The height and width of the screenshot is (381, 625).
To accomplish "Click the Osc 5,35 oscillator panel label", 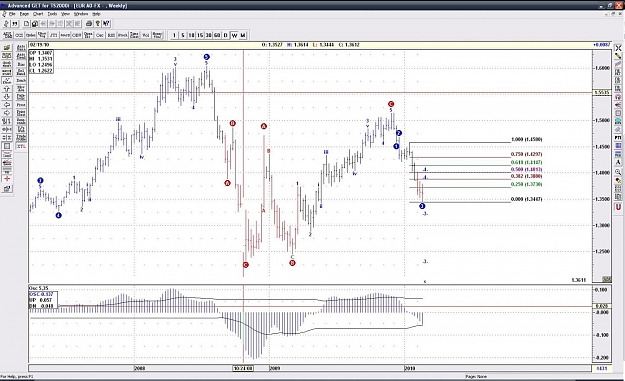I will tap(39, 288).
